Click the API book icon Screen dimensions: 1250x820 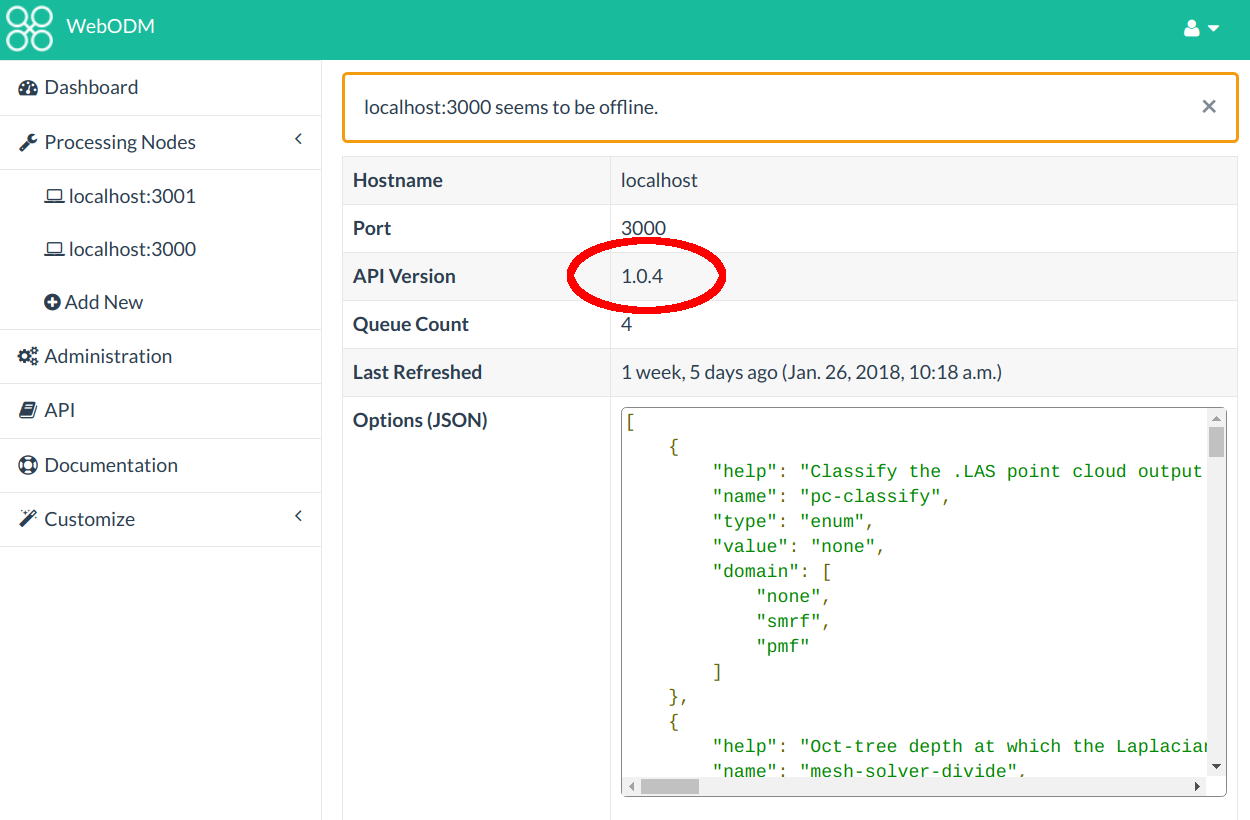coord(28,411)
